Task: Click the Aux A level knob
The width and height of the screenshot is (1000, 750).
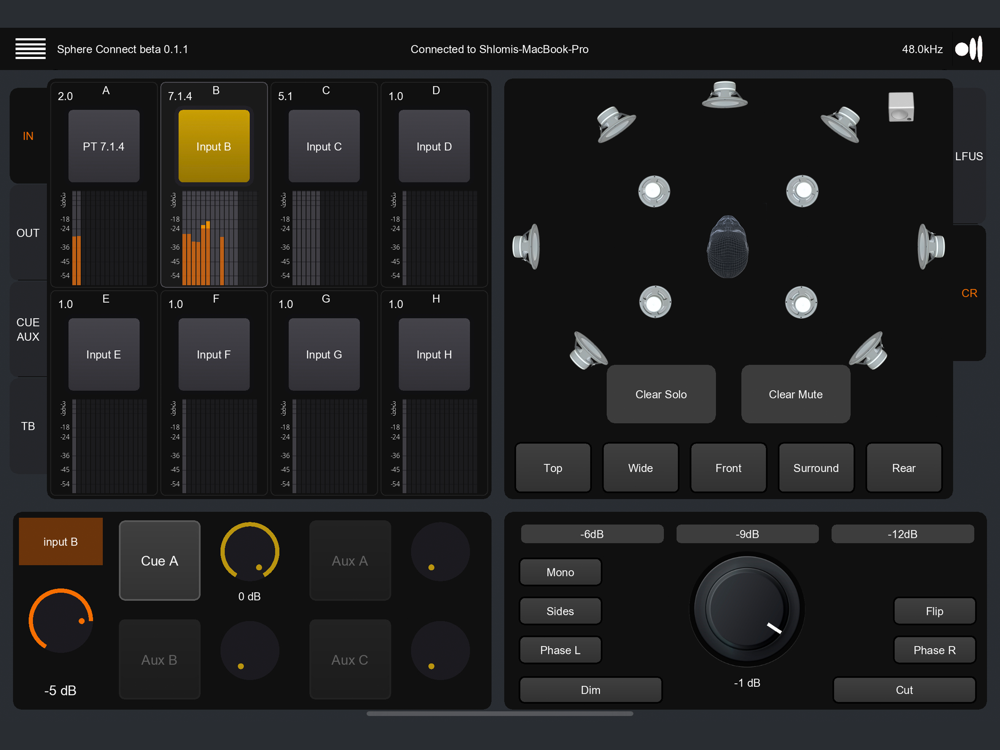Action: click(x=441, y=552)
